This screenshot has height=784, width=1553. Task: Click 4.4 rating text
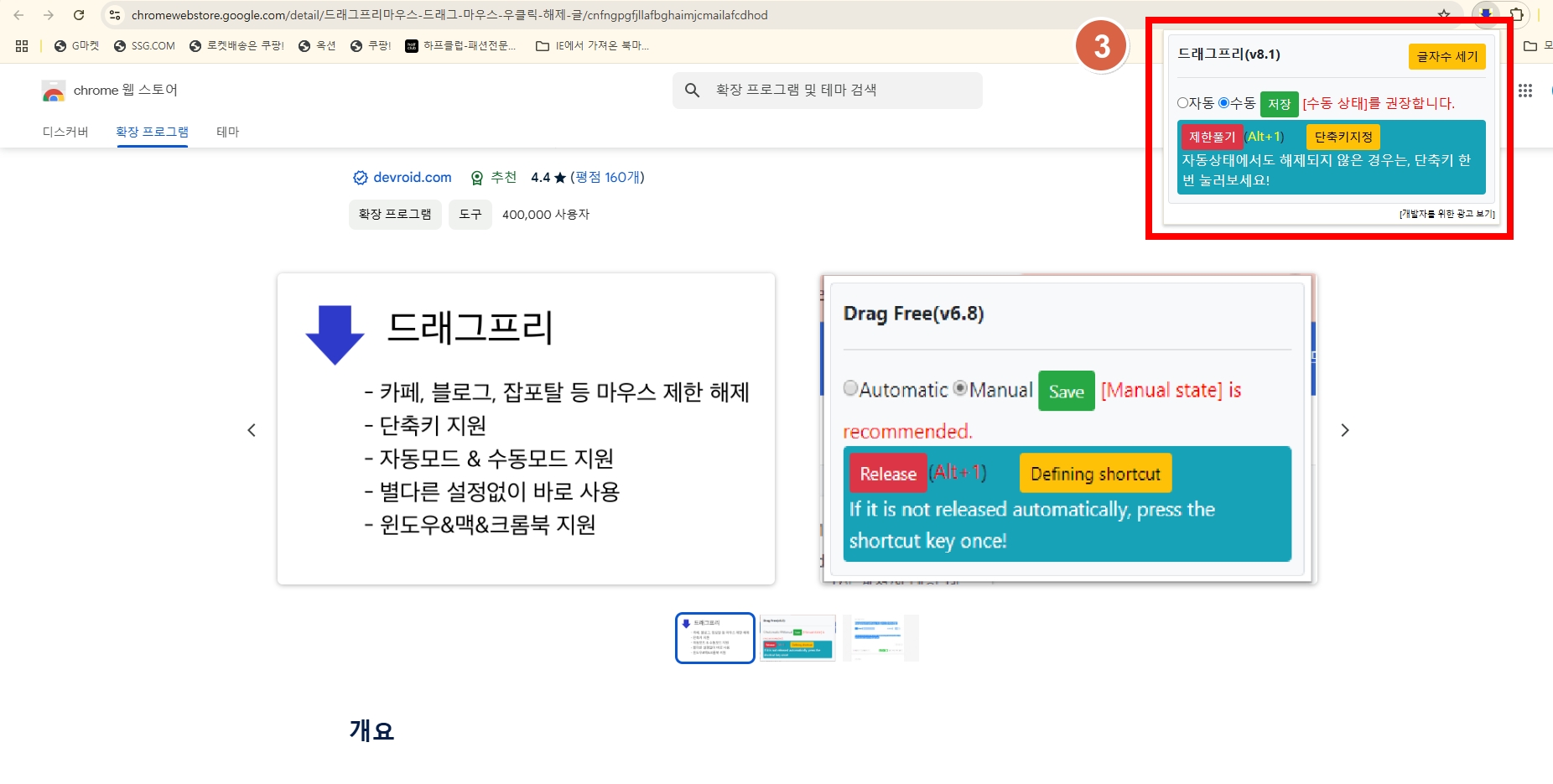(x=540, y=178)
